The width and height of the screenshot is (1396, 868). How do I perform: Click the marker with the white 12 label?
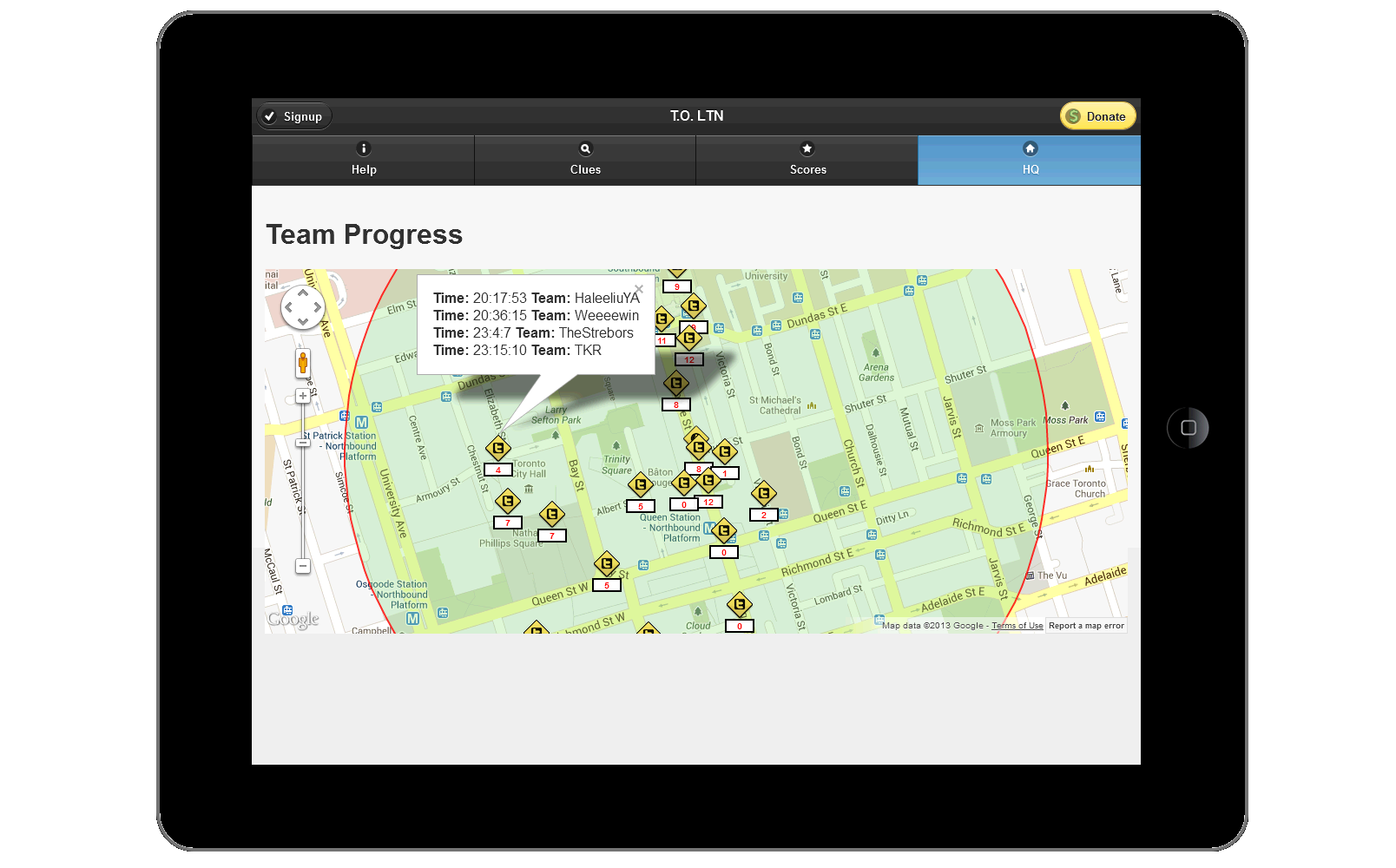pos(708,480)
